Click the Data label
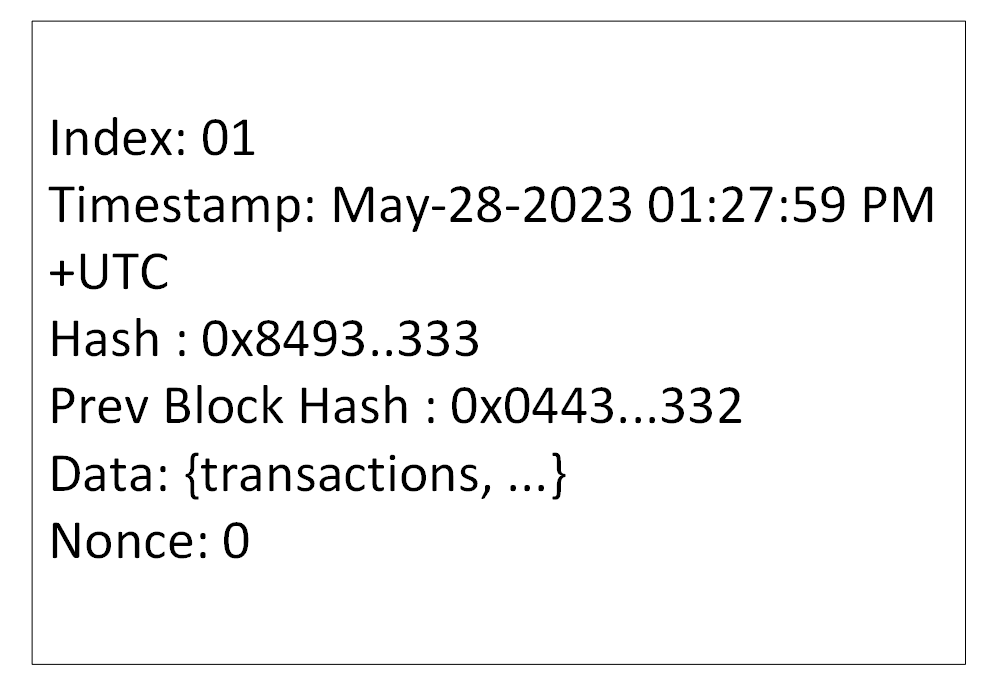The height and width of the screenshot is (686, 998). point(109,474)
